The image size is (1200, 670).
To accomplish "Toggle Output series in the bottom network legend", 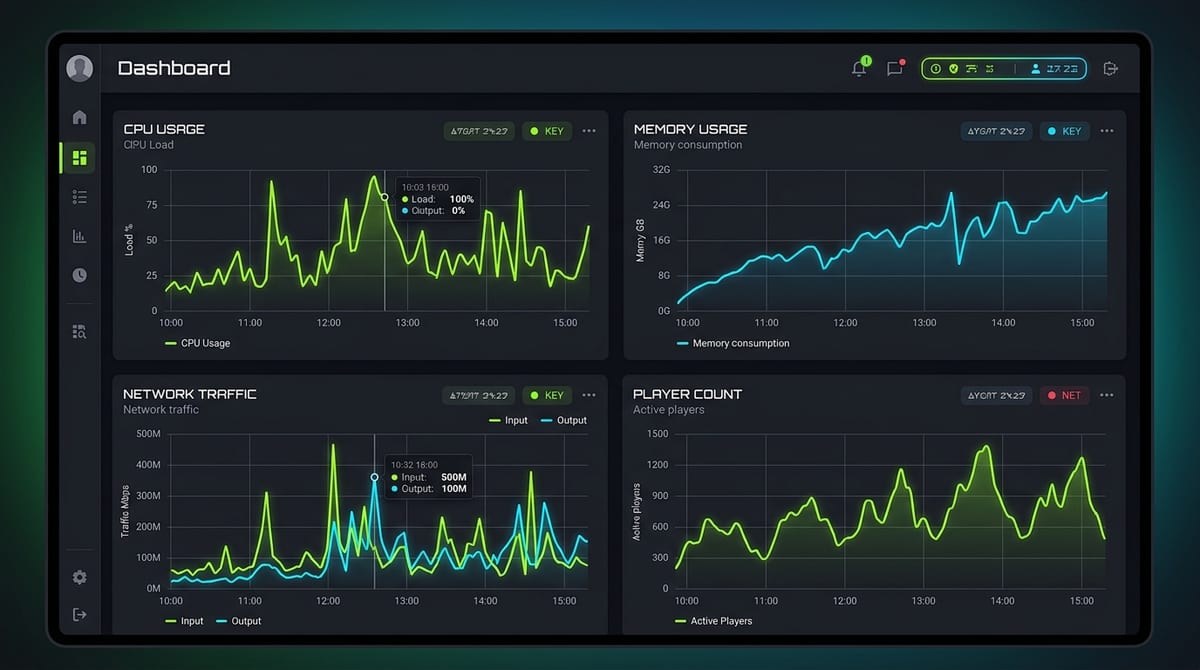I will [238, 621].
